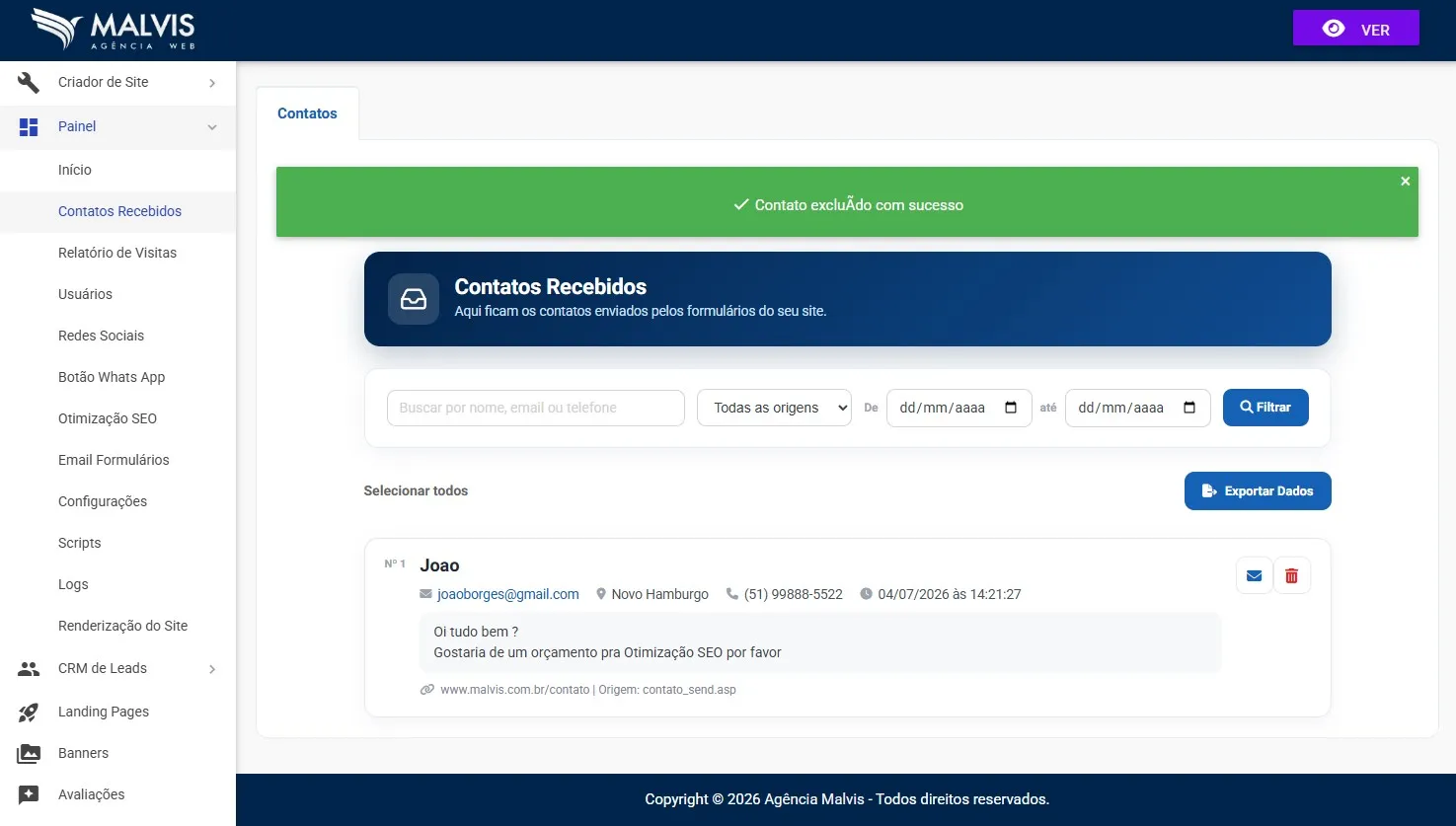Expand the CRM de Leads submenu
Screen dimensions: 1456x826
[x=212, y=670]
